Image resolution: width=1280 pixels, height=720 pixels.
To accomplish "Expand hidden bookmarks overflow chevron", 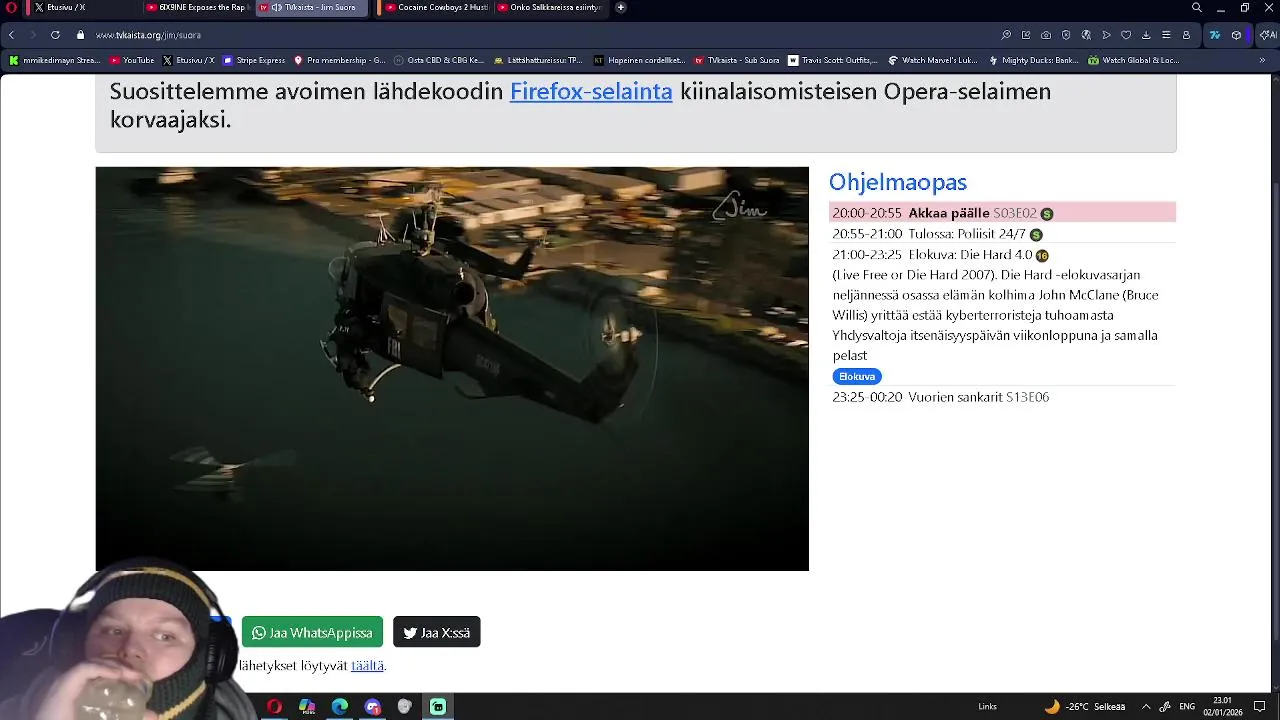I will (1262, 60).
